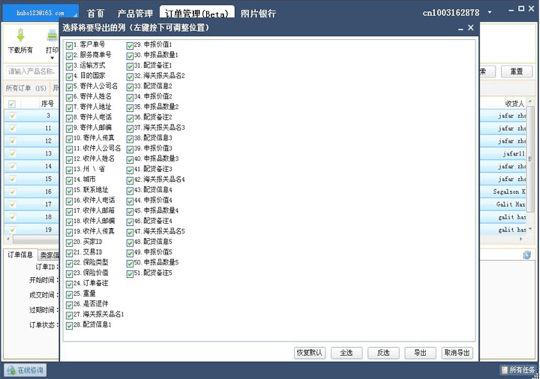Open dropdown on the account email tab

(x=75, y=14)
